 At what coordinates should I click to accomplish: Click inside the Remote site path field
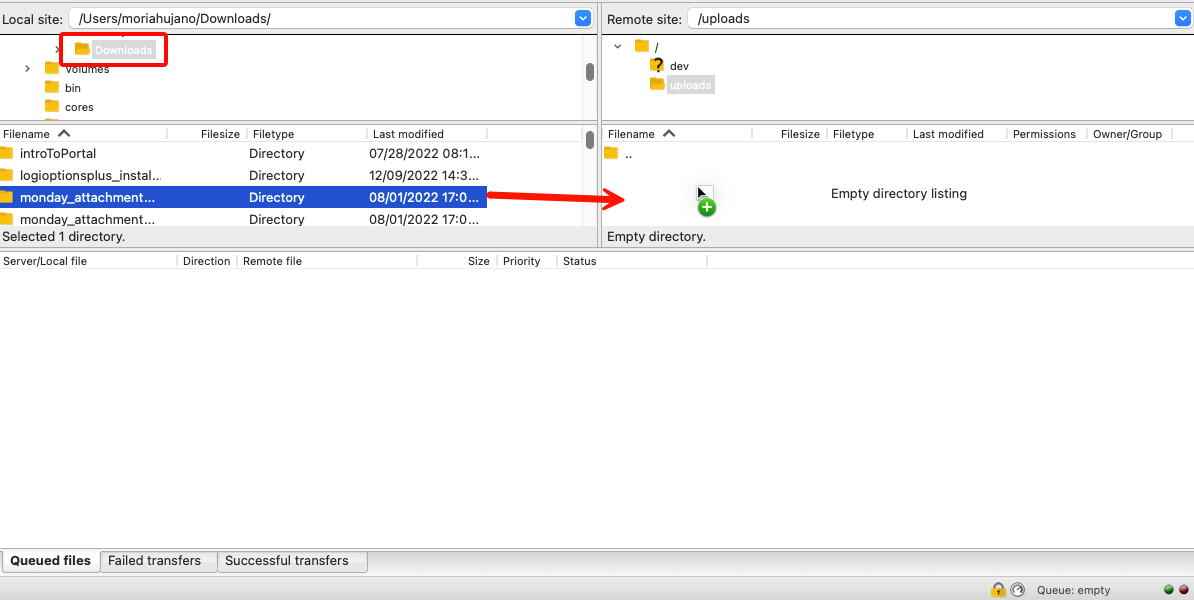click(900, 17)
